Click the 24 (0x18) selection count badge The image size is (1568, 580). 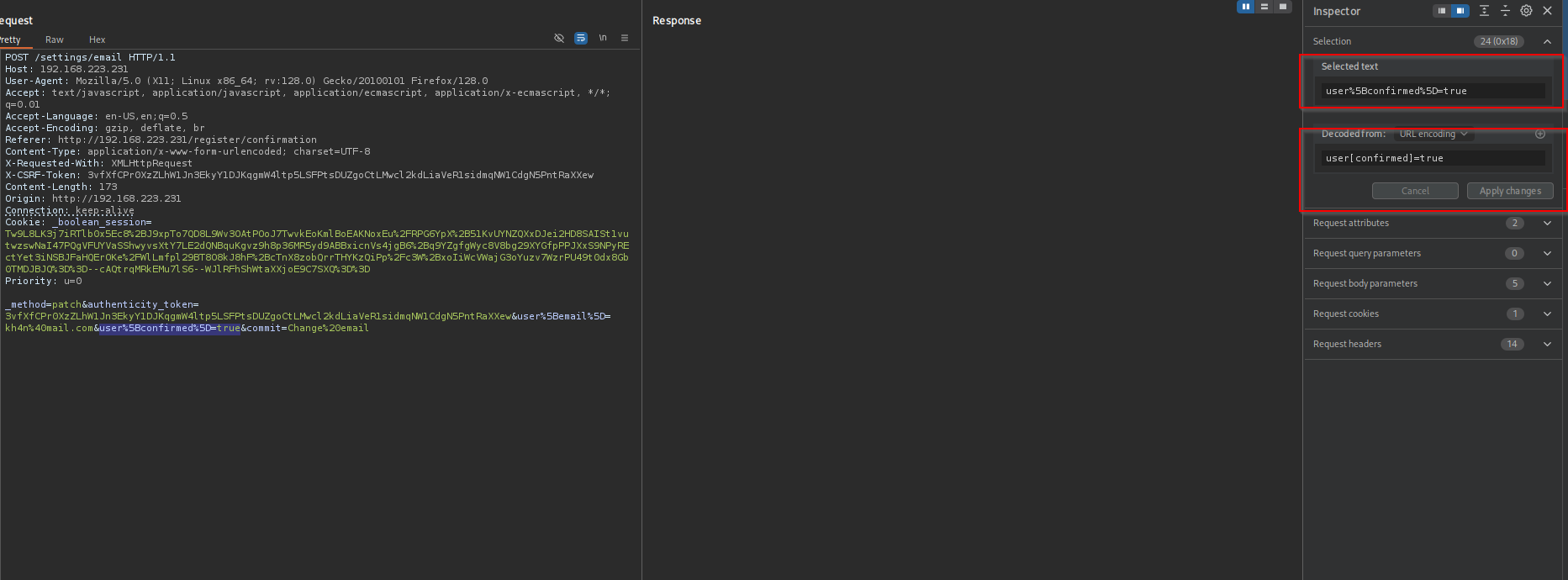[1499, 41]
